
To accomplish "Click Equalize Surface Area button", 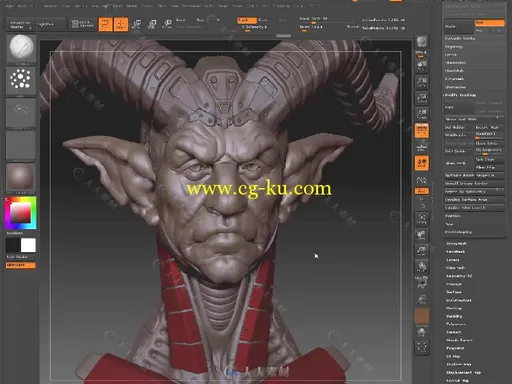I will point(474,200).
